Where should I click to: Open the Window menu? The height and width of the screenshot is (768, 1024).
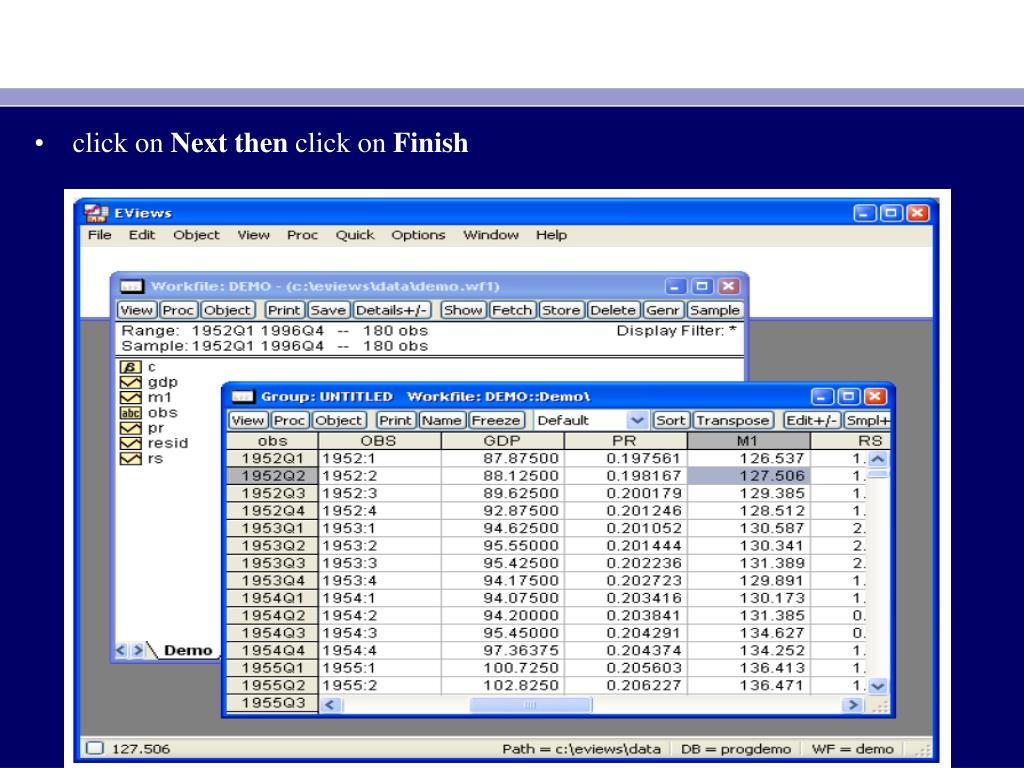coord(490,235)
